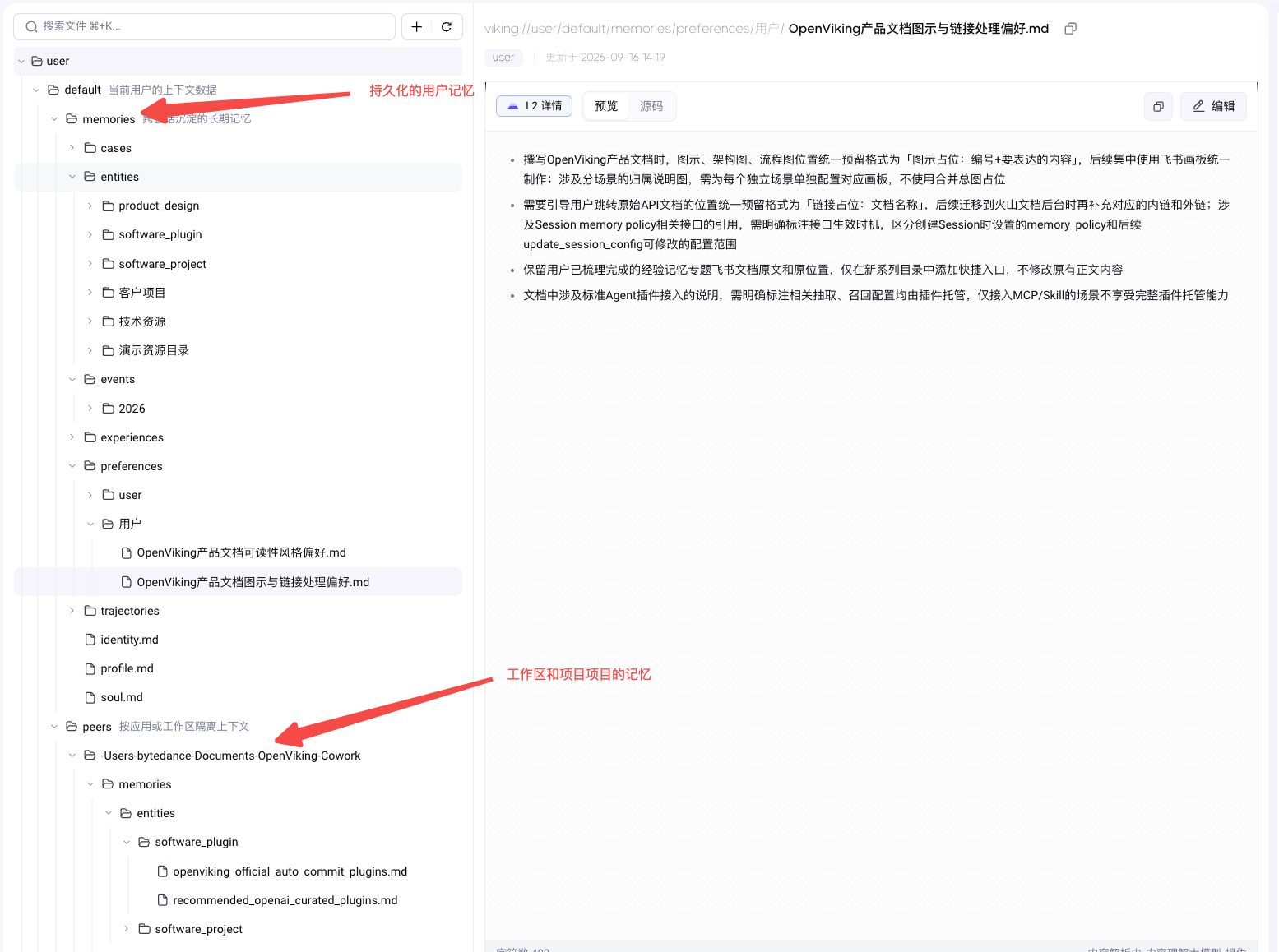Image resolution: width=1279 pixels, height=952 pixels.
Task: Click the openviking_official_auto_commit_plugins.md file icon
Action: (162, 871)
